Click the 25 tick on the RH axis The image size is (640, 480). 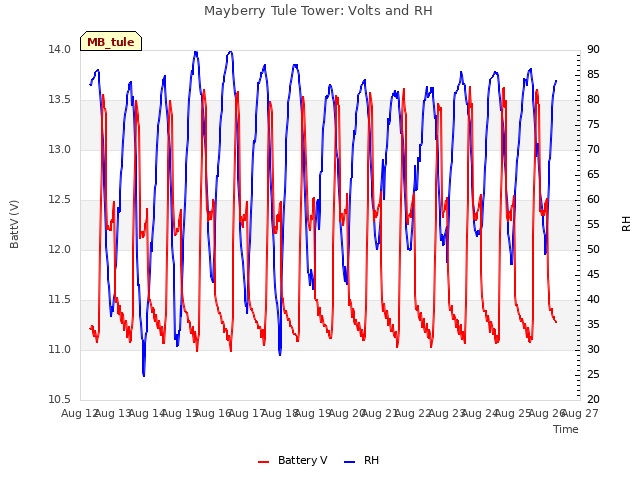(593, 375)
